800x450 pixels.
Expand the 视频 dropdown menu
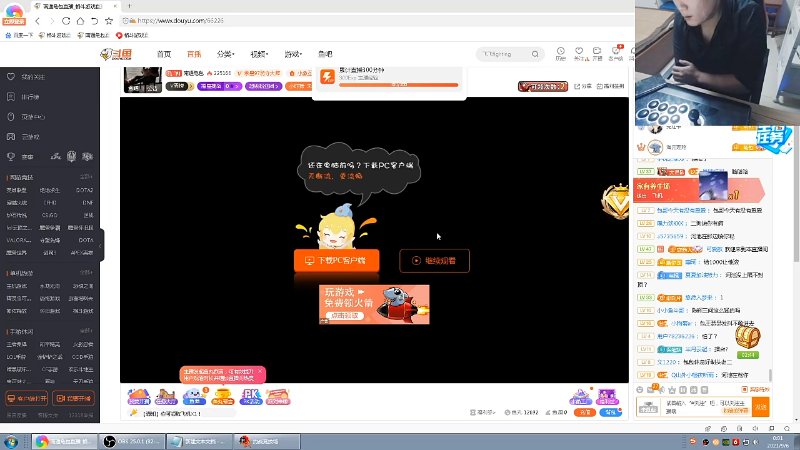[x=259, y=54]
